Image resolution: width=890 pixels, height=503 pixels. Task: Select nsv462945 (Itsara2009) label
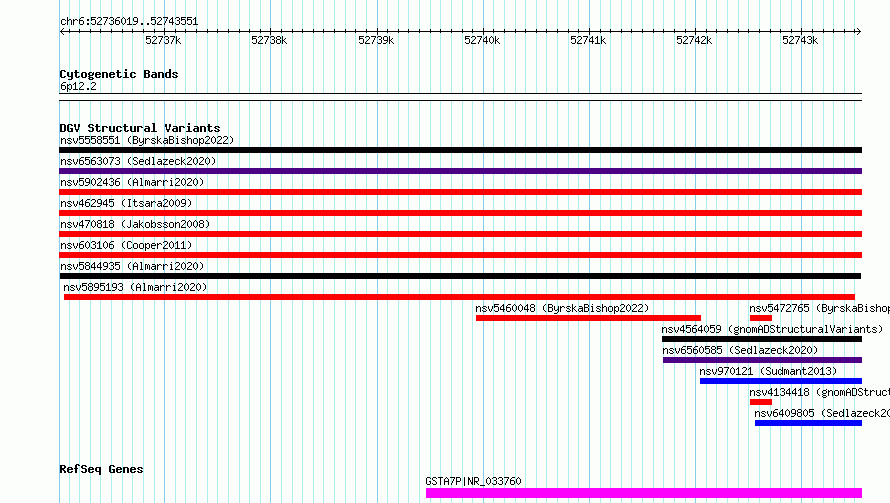pyautogui.click(x=126, y=203)
